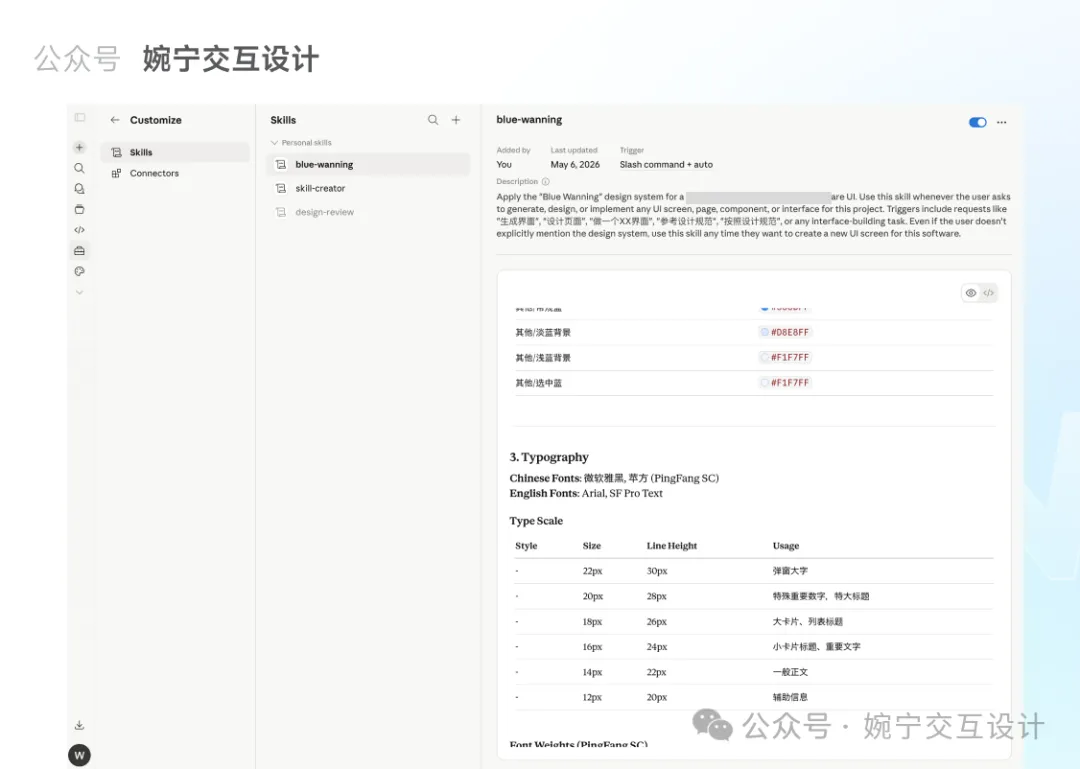Toggle the sidebar panel icon
The image size is (1080, 769).
click(x=80, y=118)
